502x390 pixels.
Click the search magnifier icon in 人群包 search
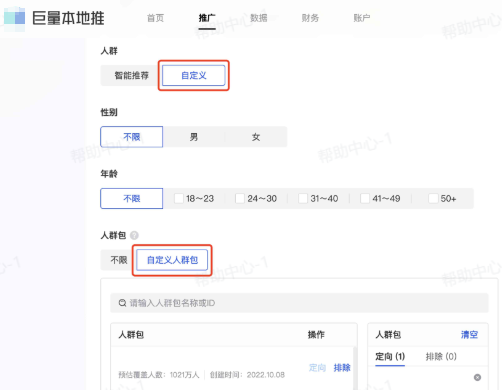(x=122, y=303)
